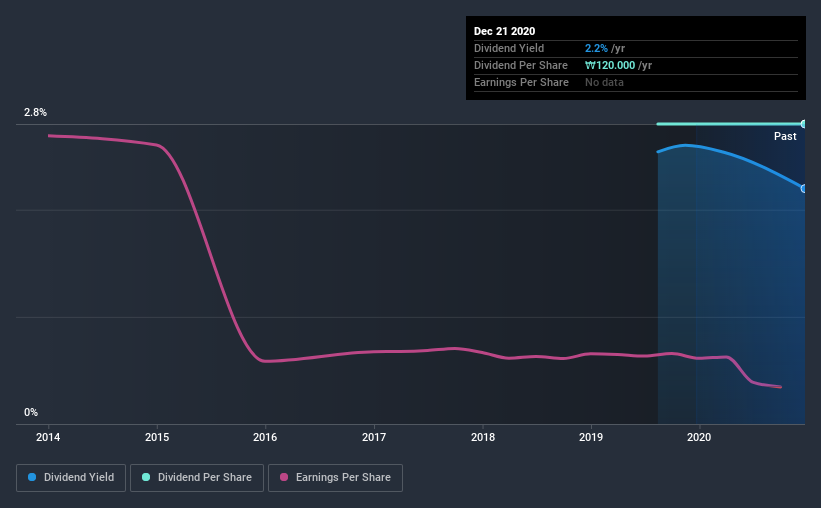Screen dimensions: 821x508
Task: Click the Dec 21 2020 tooltip header
Action: coord(504,31)
